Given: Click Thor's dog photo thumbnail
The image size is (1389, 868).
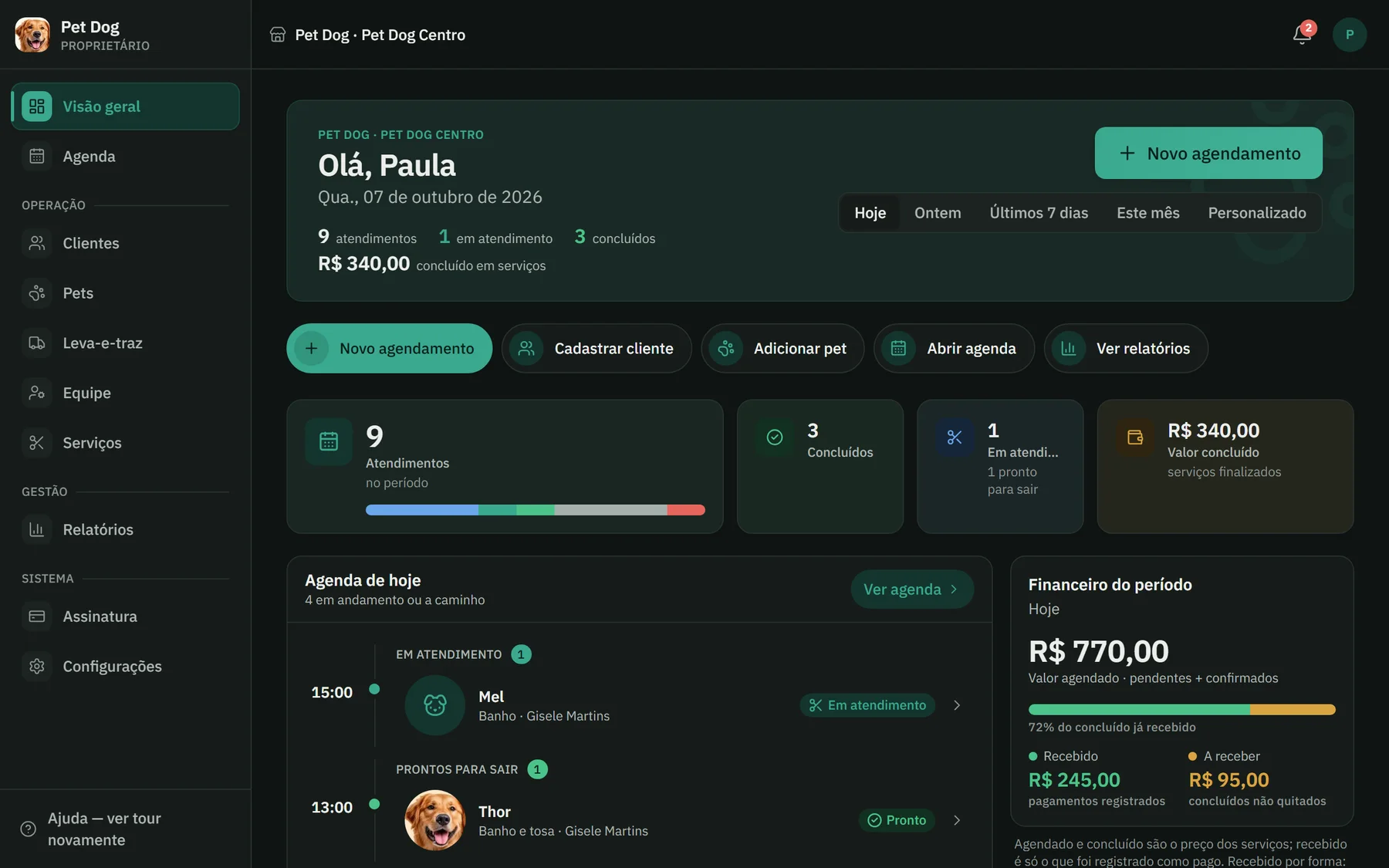Looking at the screenshot, I should [x=435, y=820].
